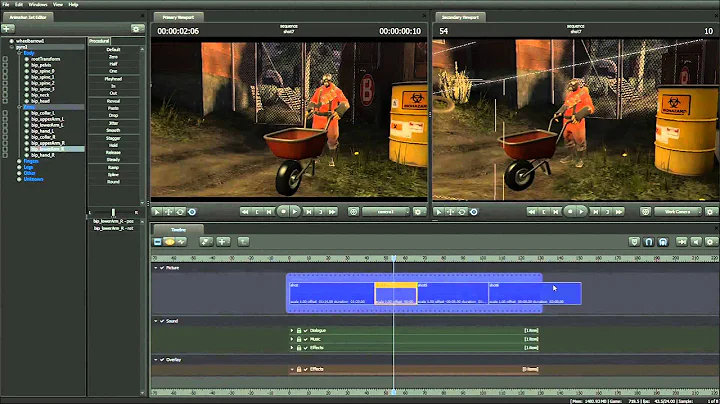720x404 pixels.
Task: Rewind in the primary viewport
Action: 245,212
